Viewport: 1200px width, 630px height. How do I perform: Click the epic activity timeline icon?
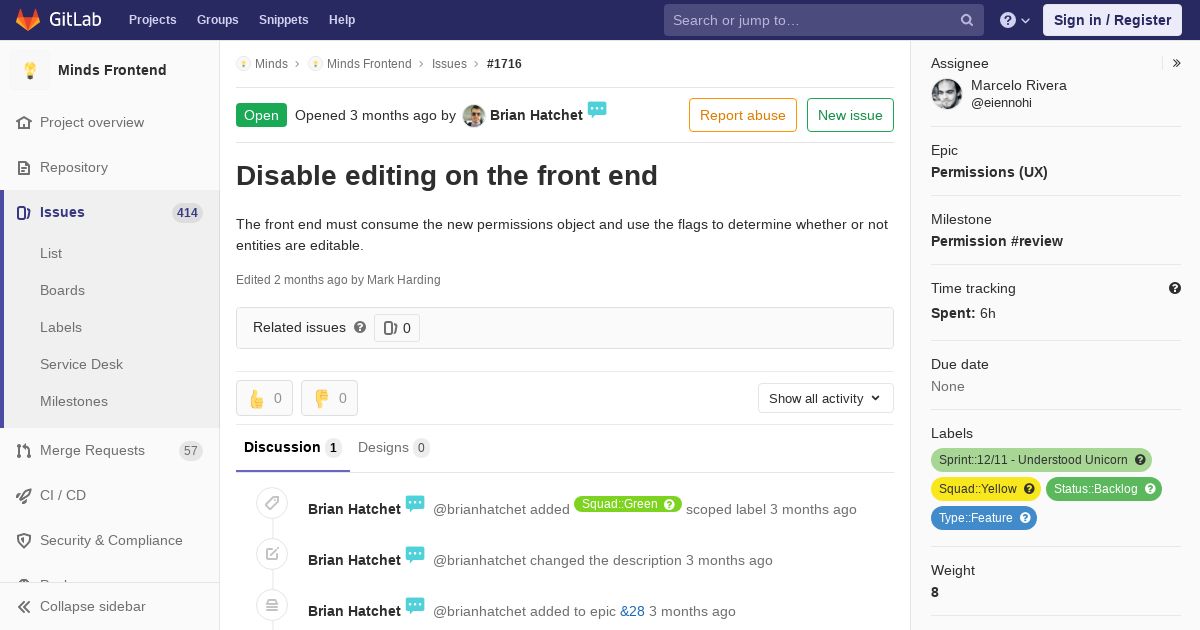272,605
